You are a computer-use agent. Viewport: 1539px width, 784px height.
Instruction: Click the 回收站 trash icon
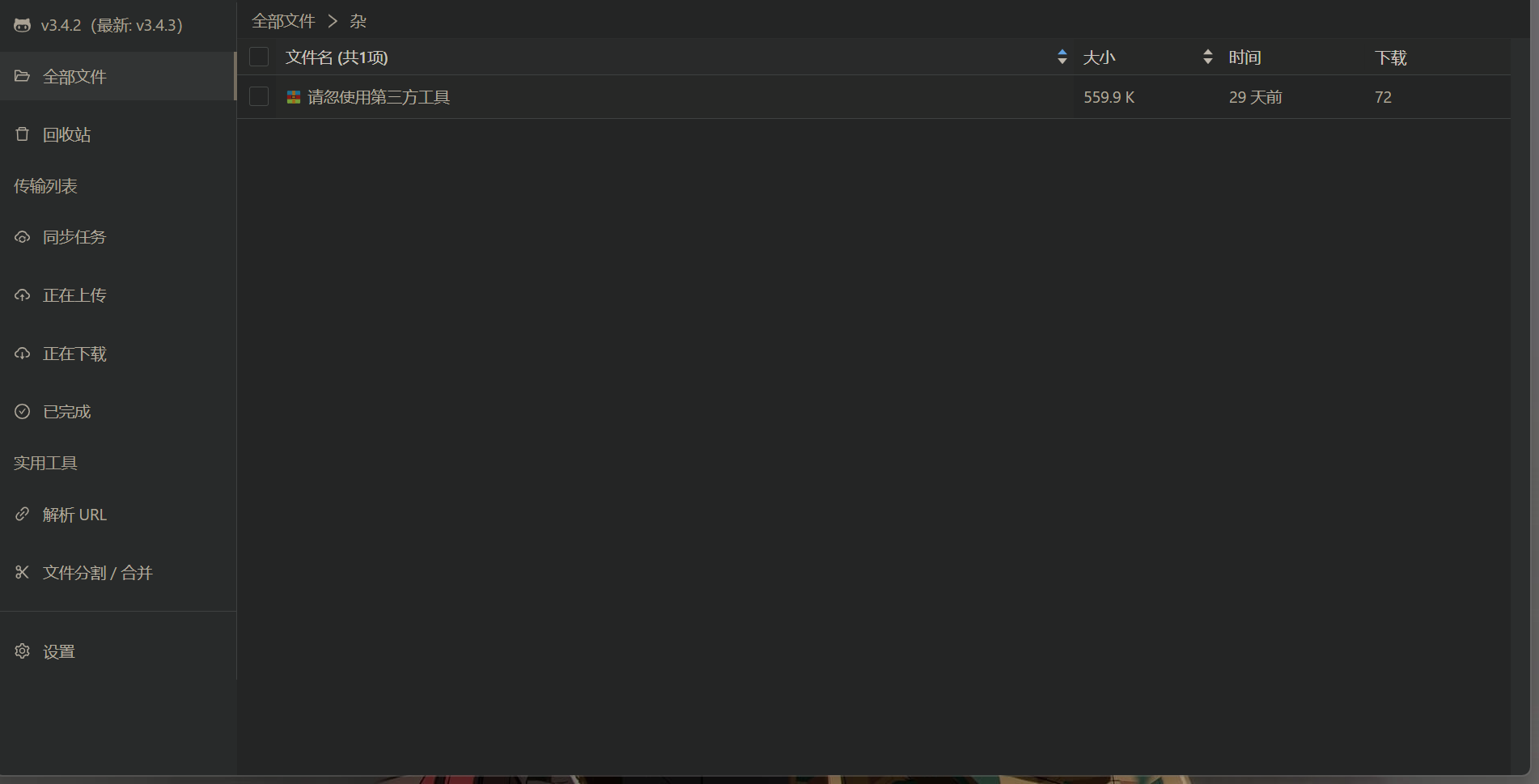pyautogui.click(x=23, y=134)
